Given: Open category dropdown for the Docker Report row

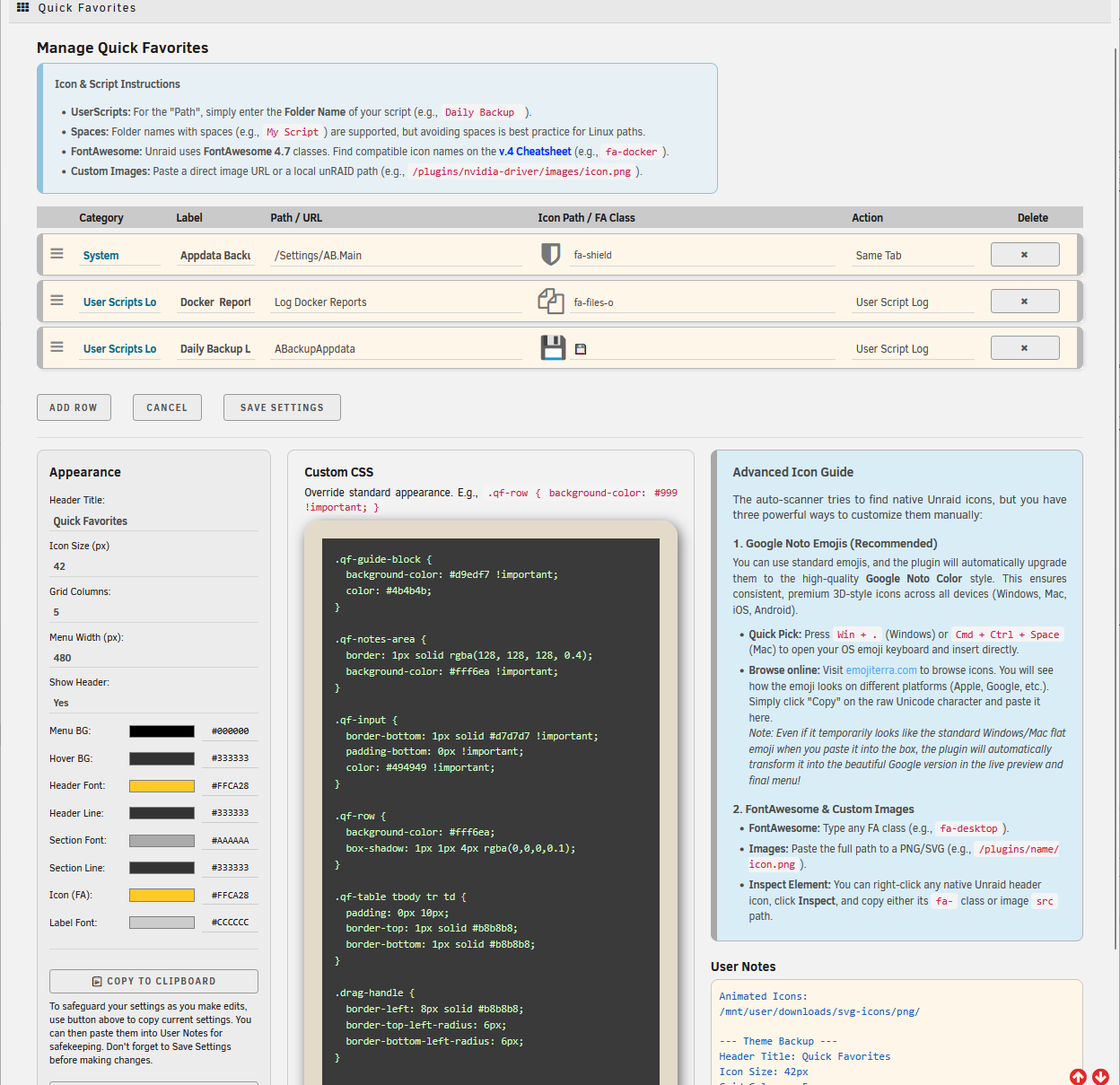Looking at the screenshot, I should pyautogui.click(x=119, y=302).
